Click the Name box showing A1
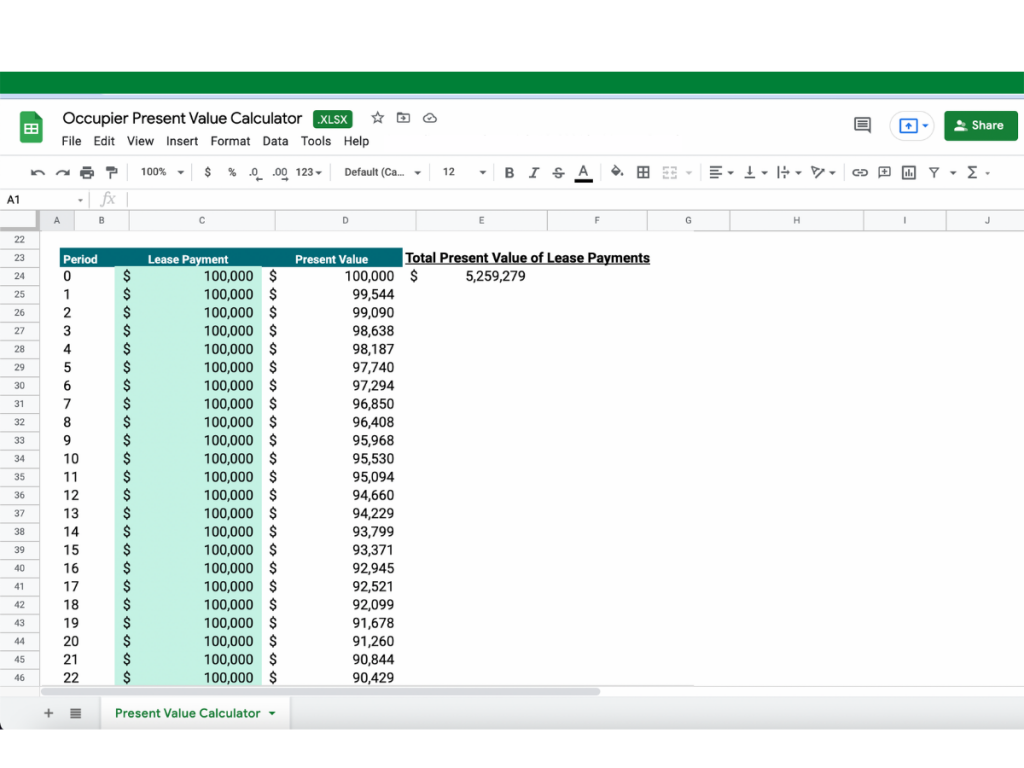Screen dimensions: 1024x768 (44, 200)
